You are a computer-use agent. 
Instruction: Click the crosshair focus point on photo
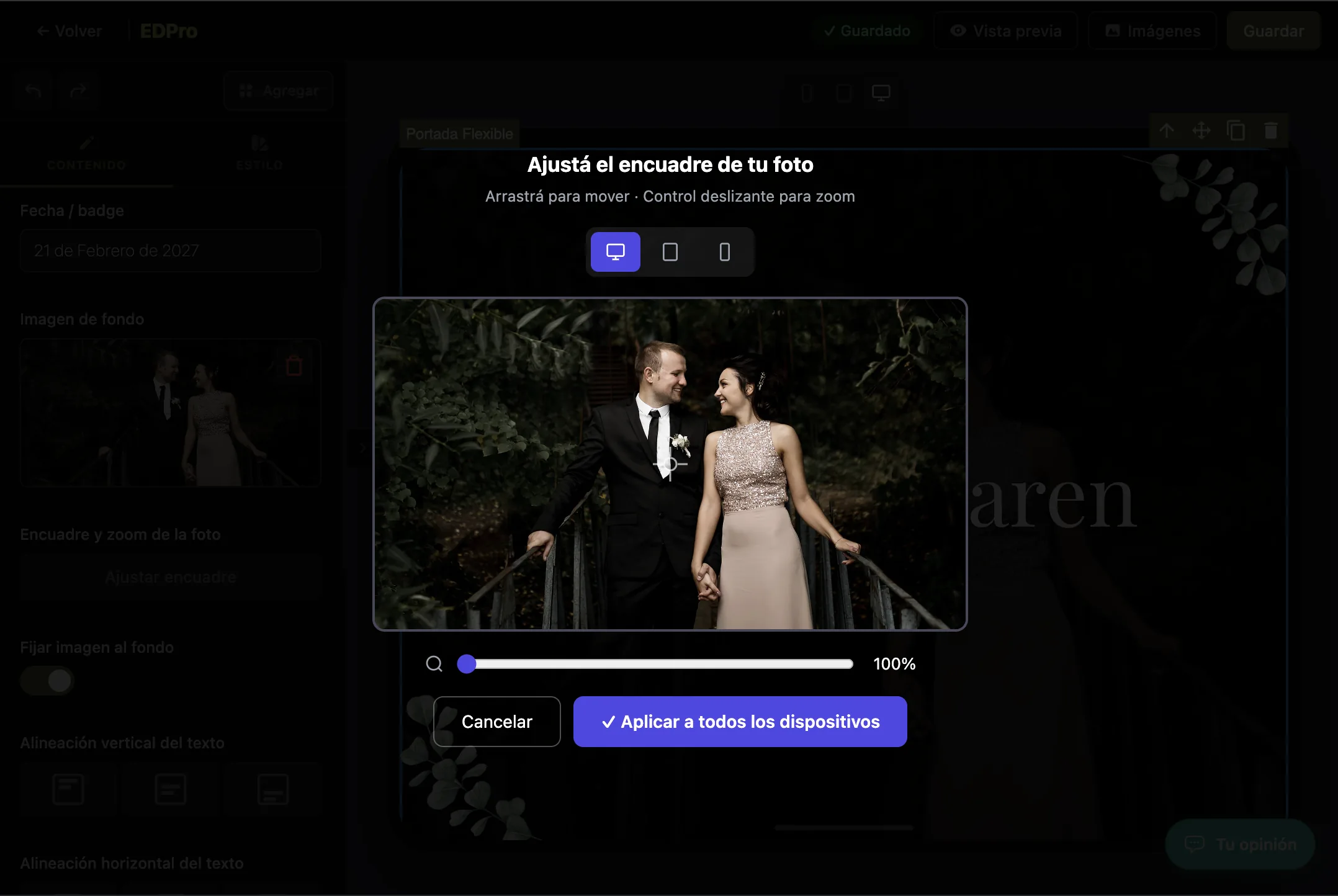coord(670,464)
